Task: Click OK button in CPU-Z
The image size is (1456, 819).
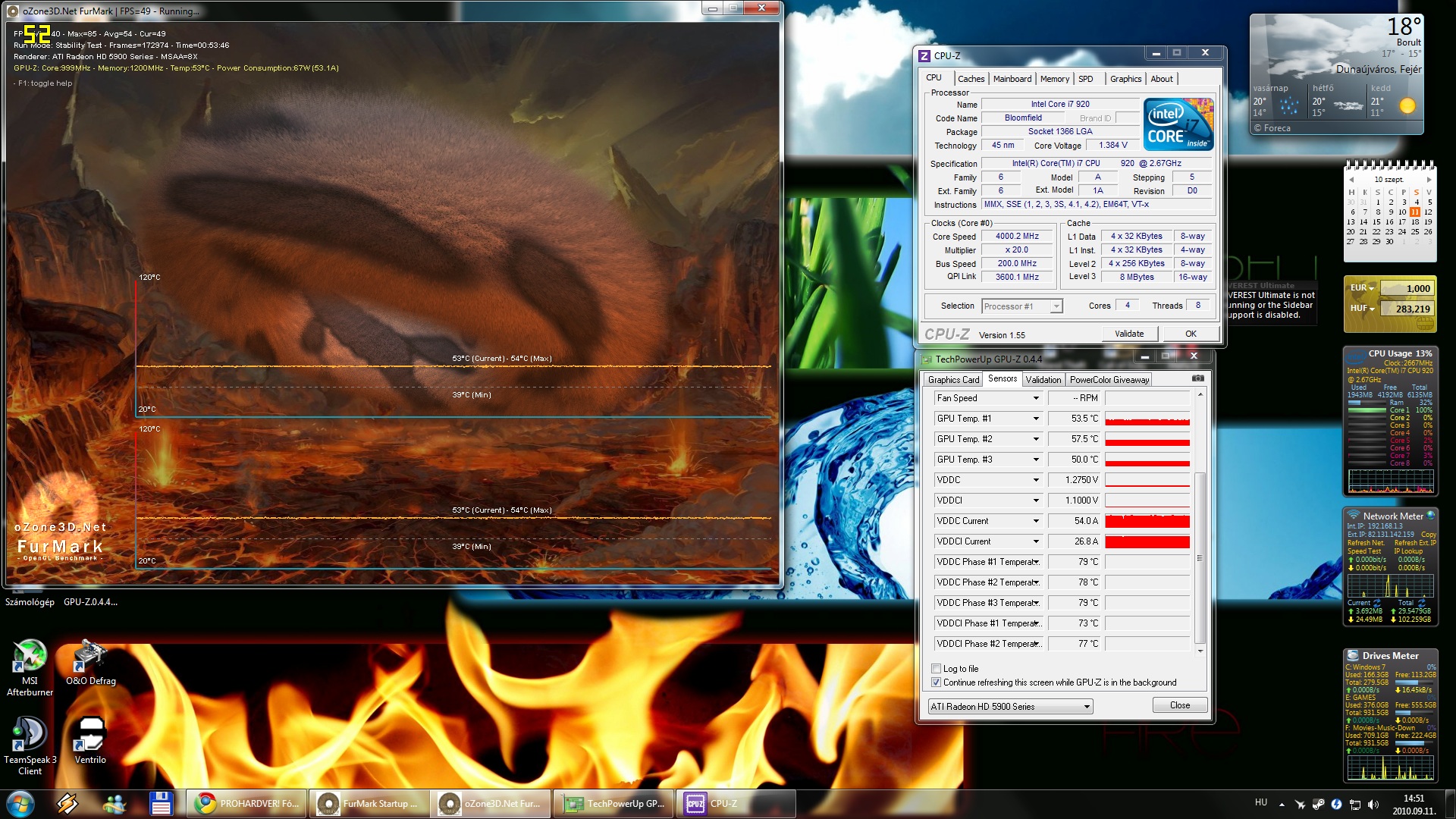Action: pyautogui.click(x=1191, y=334)
